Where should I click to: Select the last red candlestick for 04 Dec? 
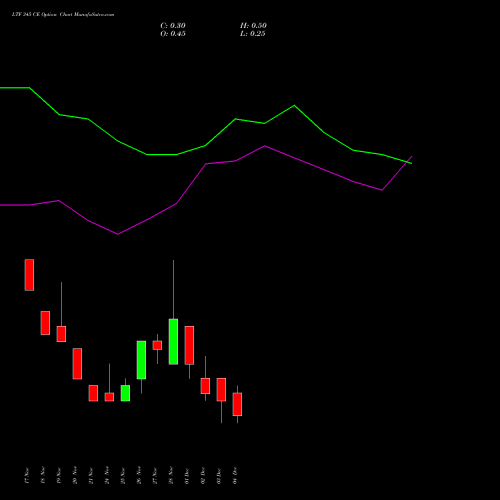click(x=237, y=404)
